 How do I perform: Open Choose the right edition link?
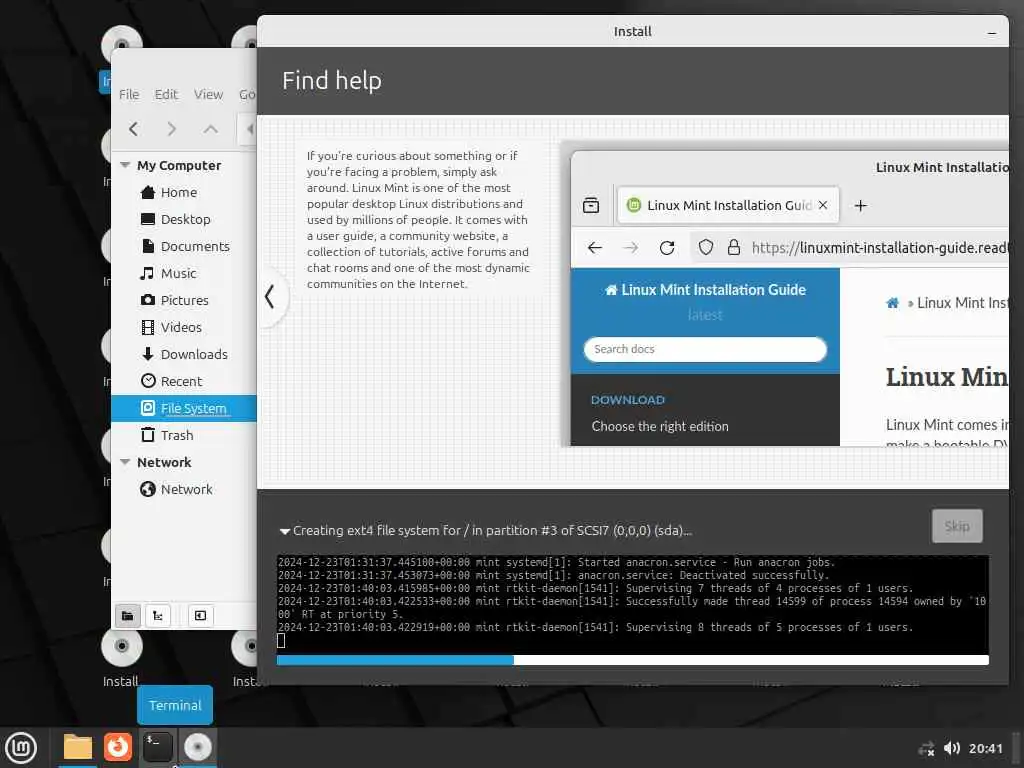click(660, 426)
